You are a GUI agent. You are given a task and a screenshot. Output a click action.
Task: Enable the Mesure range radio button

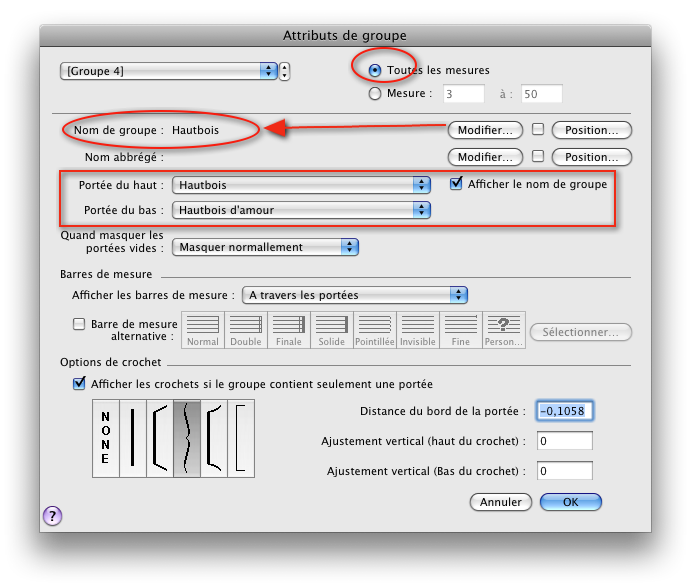375,94
